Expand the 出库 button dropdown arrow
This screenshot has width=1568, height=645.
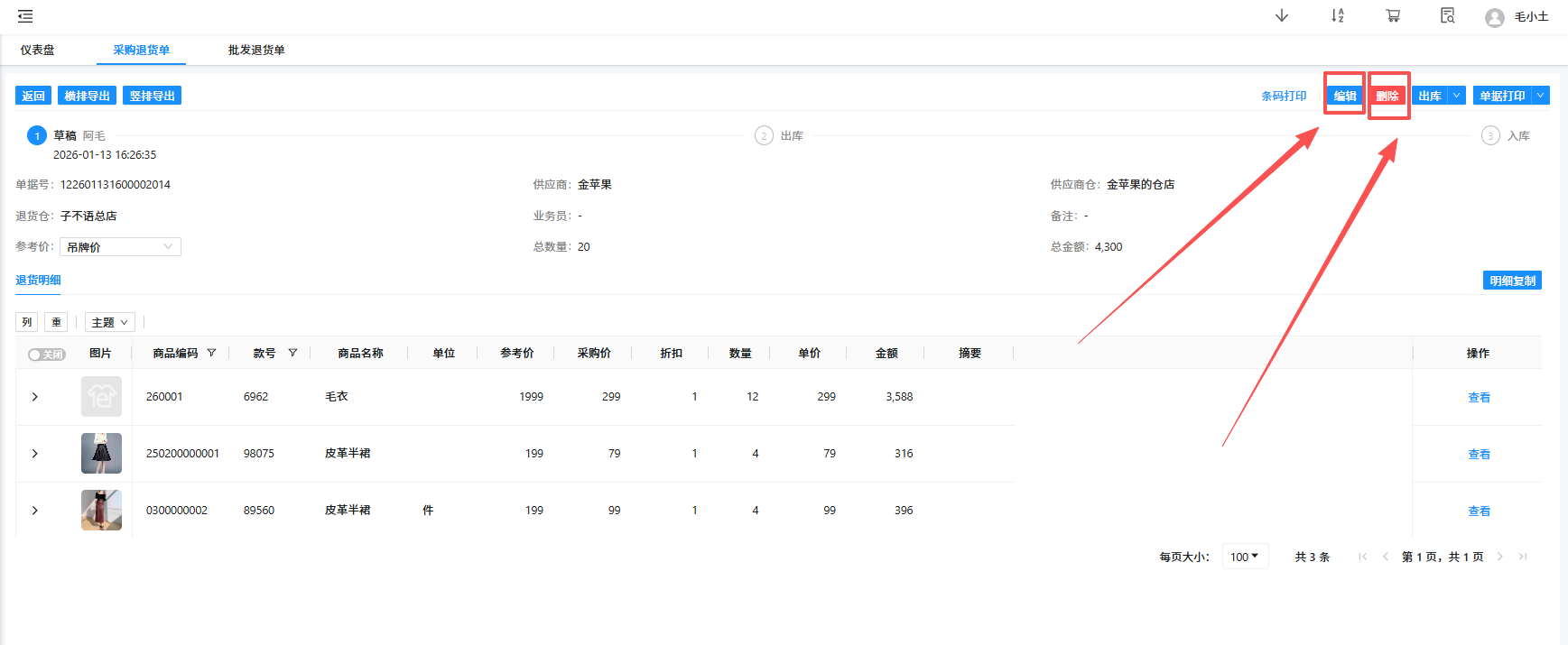pos(1456,96)
